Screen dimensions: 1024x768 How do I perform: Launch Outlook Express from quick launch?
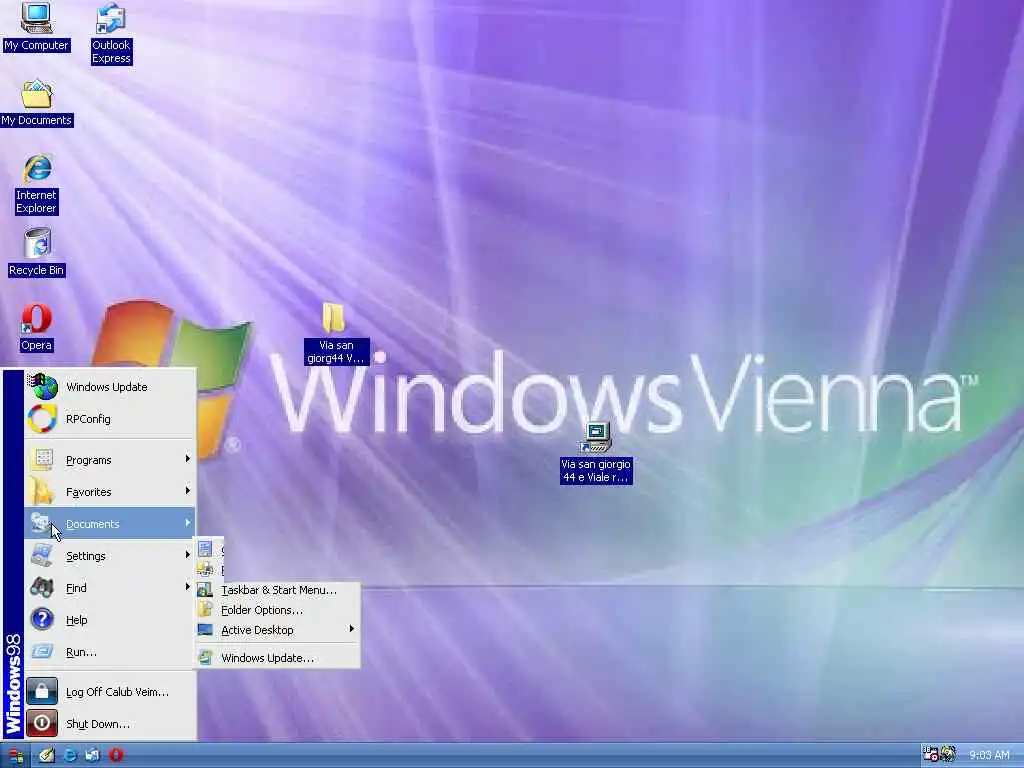point(92,756)
